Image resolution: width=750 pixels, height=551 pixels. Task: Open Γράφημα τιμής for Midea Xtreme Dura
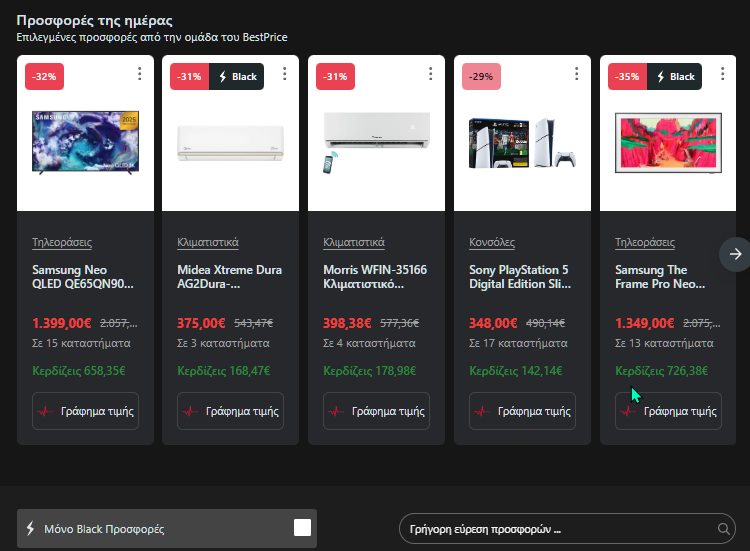[x=231, y=411]
